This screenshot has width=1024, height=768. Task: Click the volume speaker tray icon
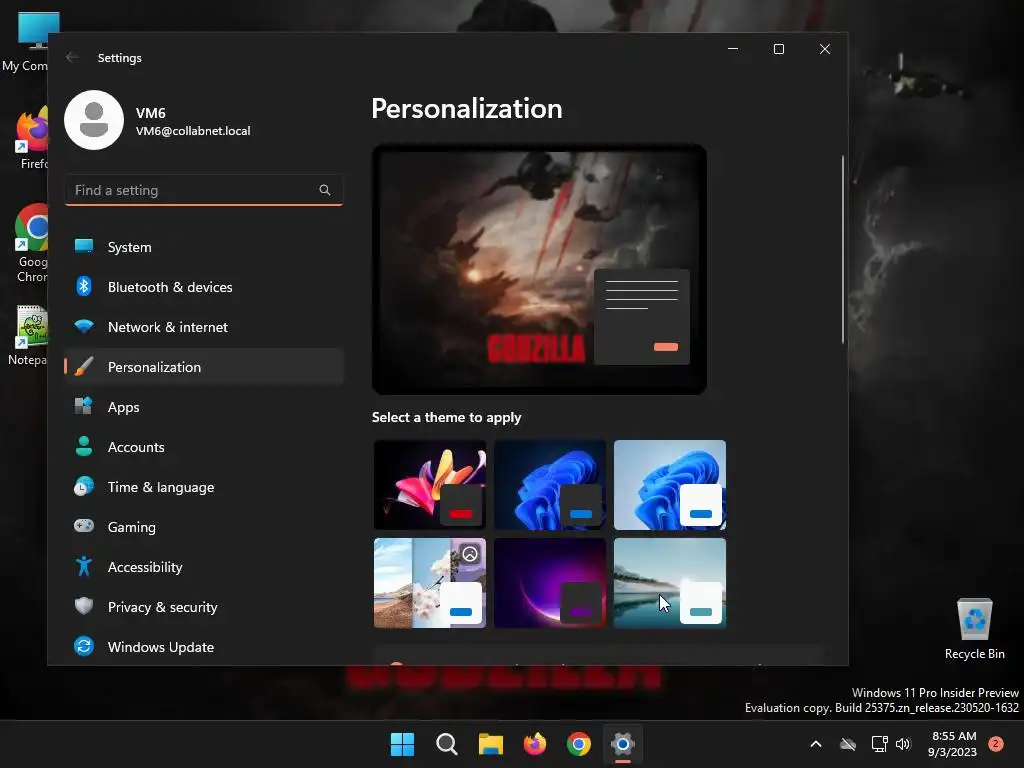click(903, 744)
